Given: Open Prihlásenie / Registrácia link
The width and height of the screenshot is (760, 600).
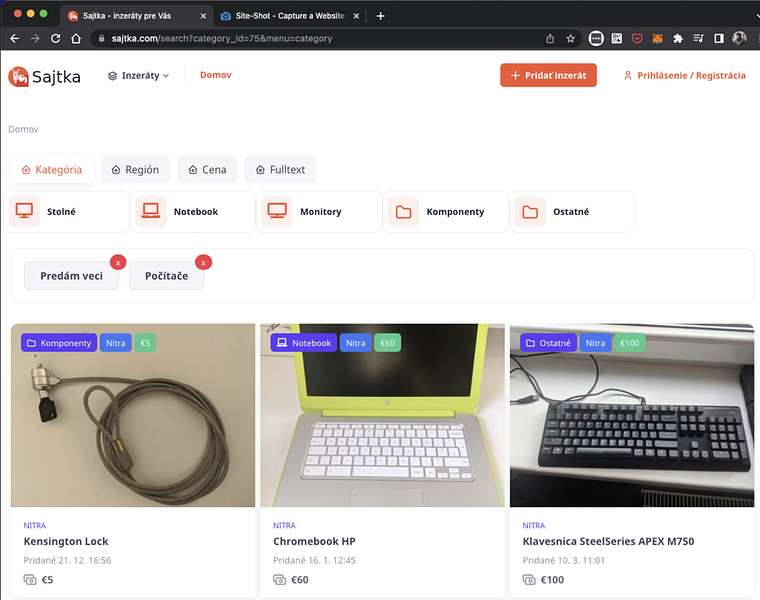Looking at the screenshot, I should coord(684,76).
